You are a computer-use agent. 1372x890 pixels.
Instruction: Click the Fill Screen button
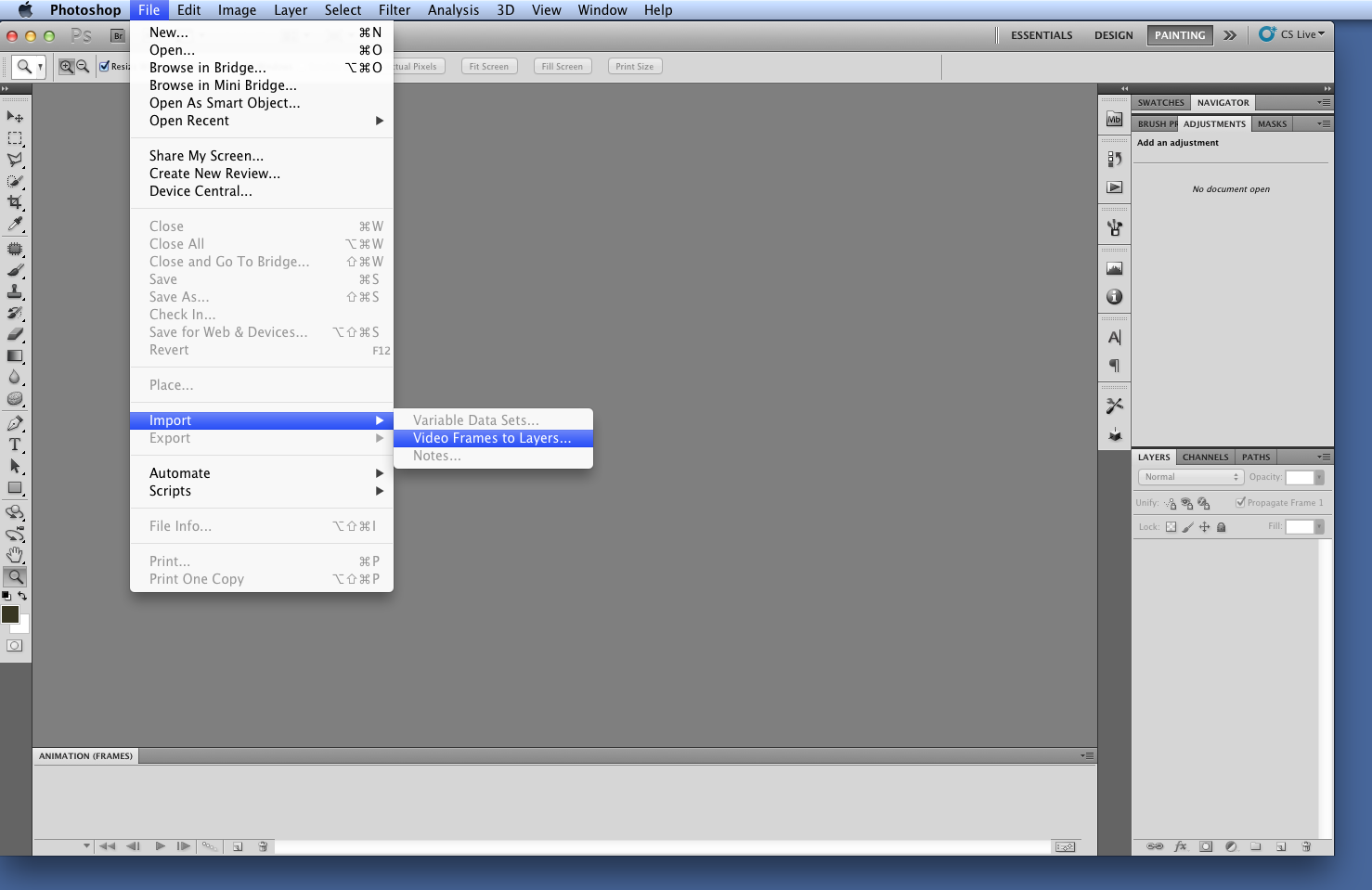[x=563, y=67]
